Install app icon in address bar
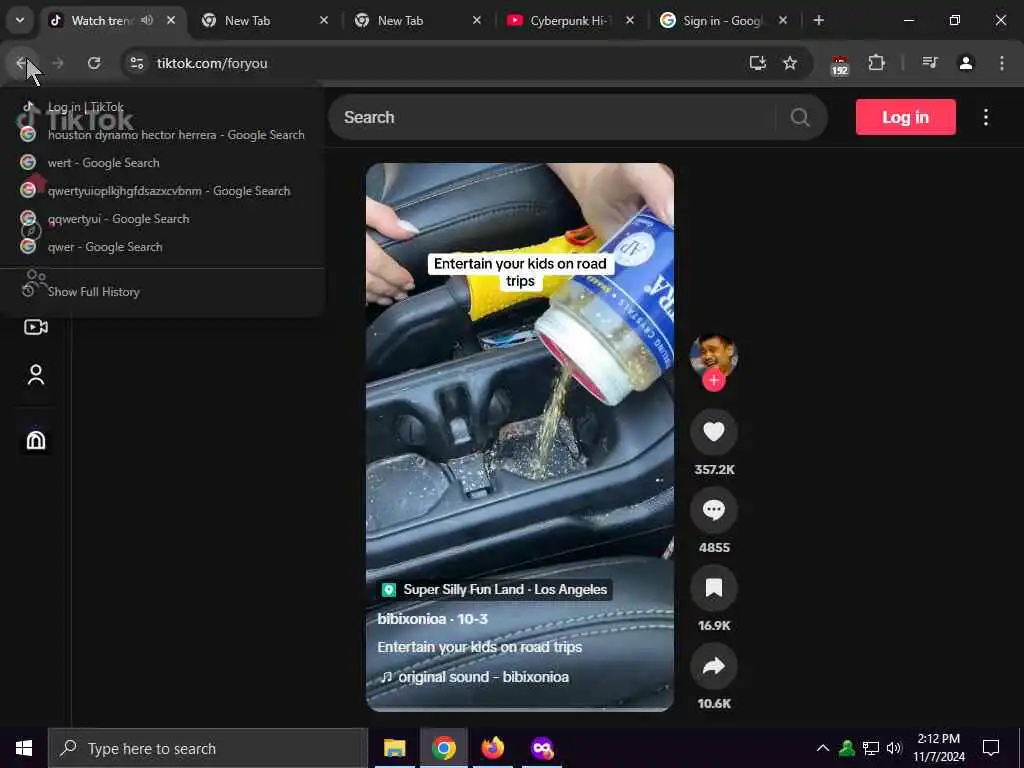This screenshot has height=768, width=1024. click(758, 63)
